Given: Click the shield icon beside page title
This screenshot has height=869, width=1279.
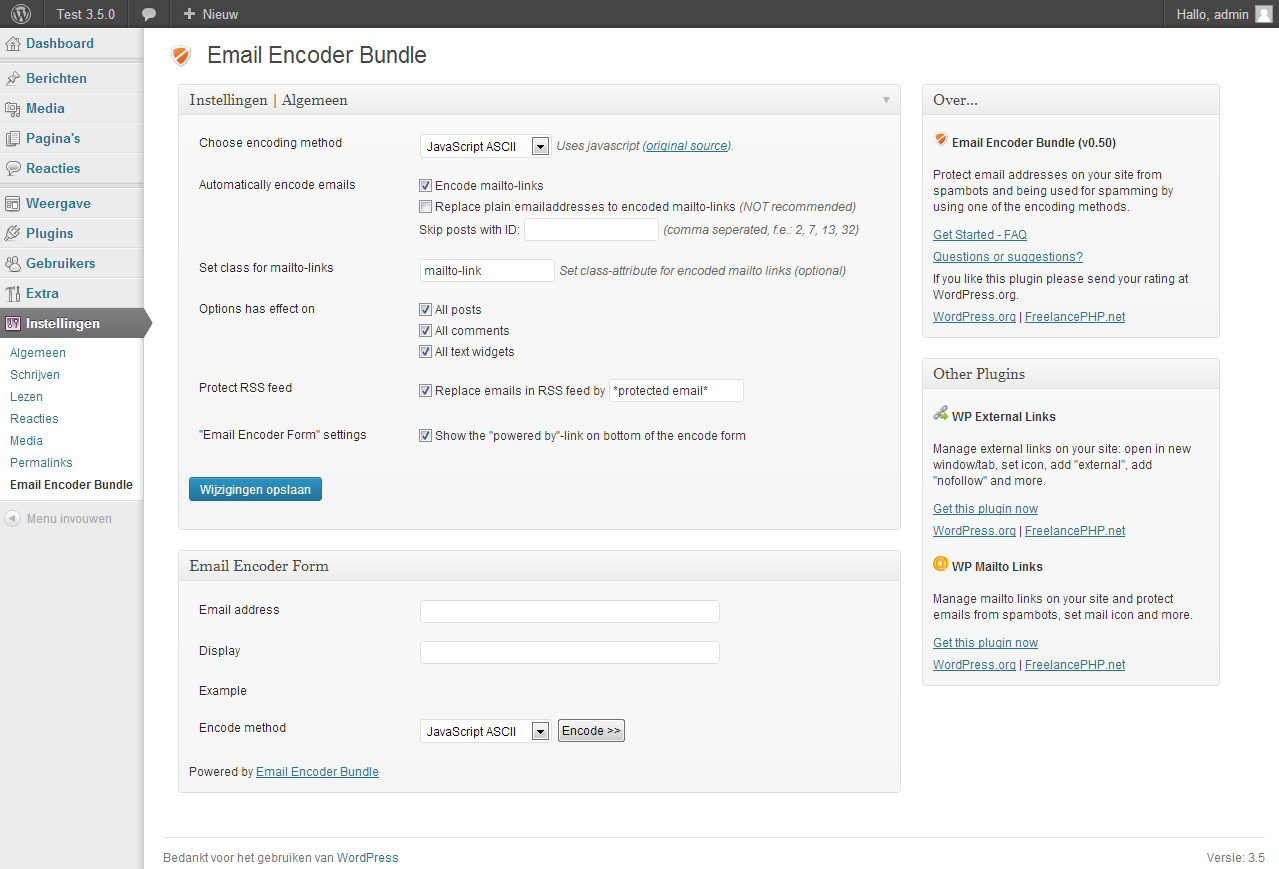Looking at the screenshot, I should tap(181, 56).
